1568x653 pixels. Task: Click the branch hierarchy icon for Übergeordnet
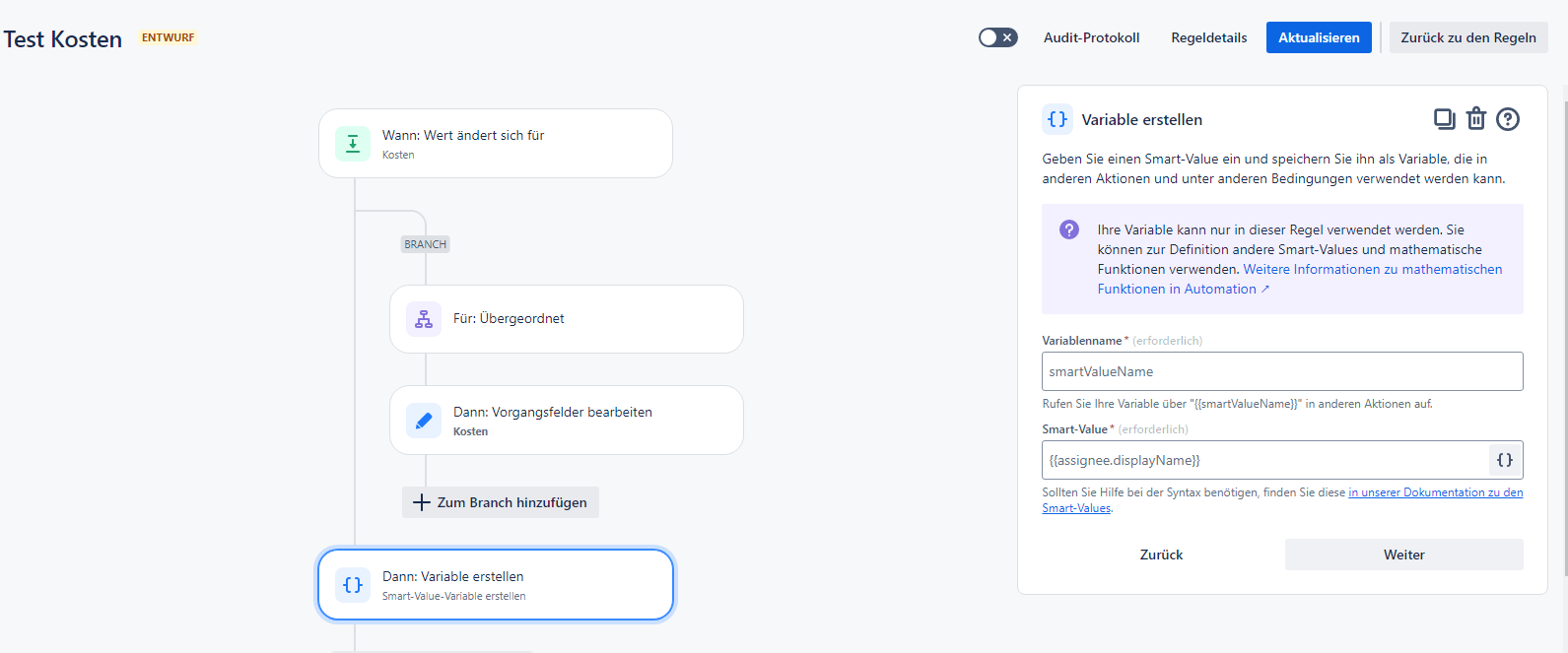point(424,319)
